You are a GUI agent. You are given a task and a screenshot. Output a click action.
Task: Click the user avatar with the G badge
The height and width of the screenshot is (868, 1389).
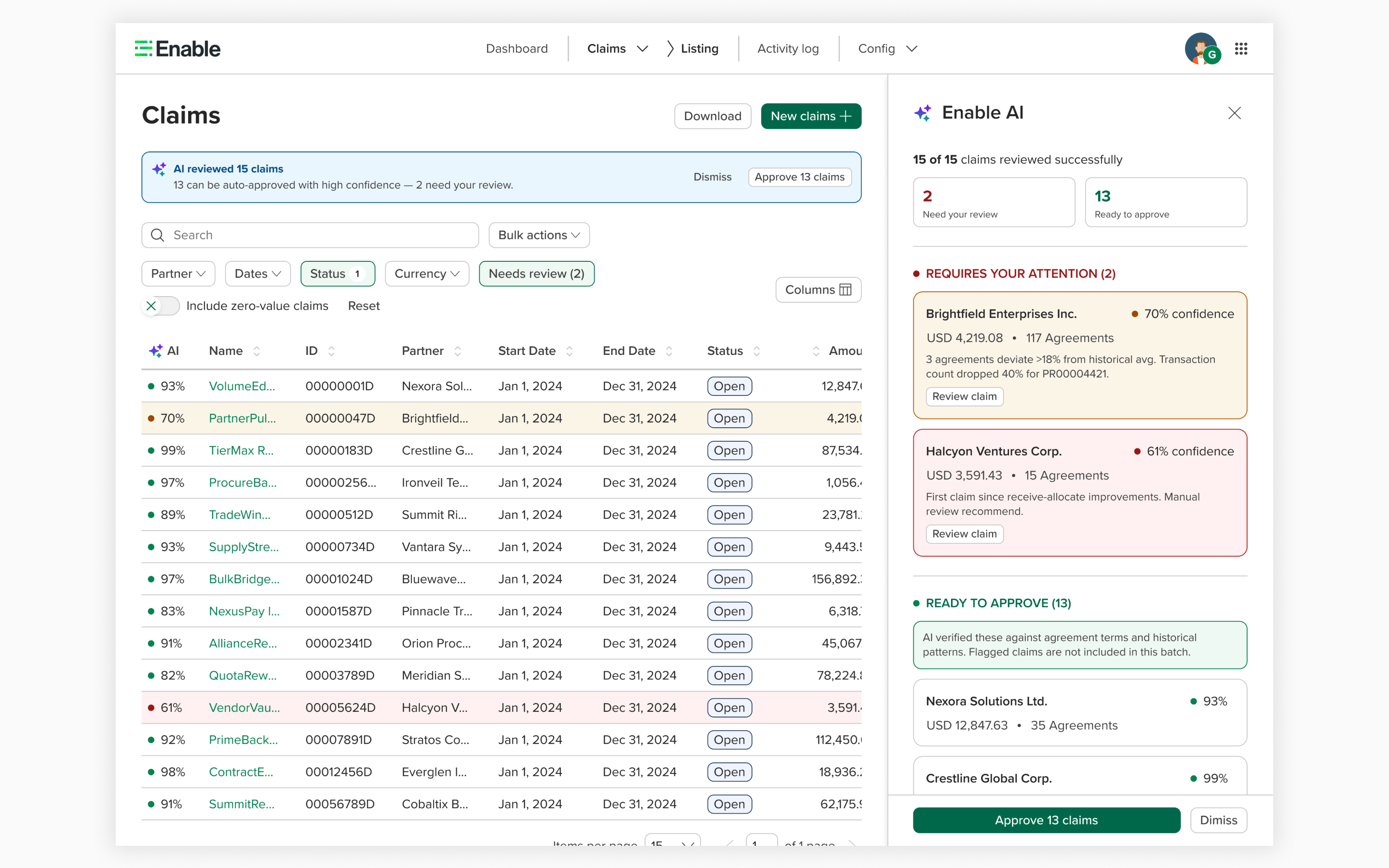1202,49
